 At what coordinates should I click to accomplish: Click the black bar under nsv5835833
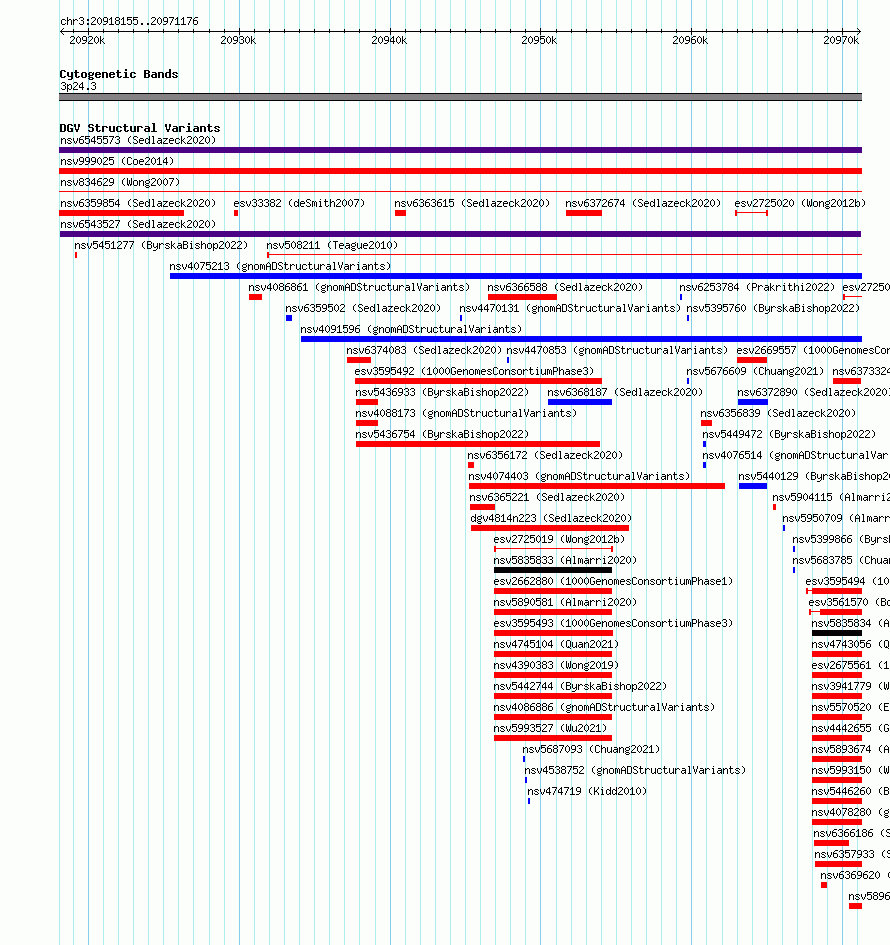tap(553, 570)
